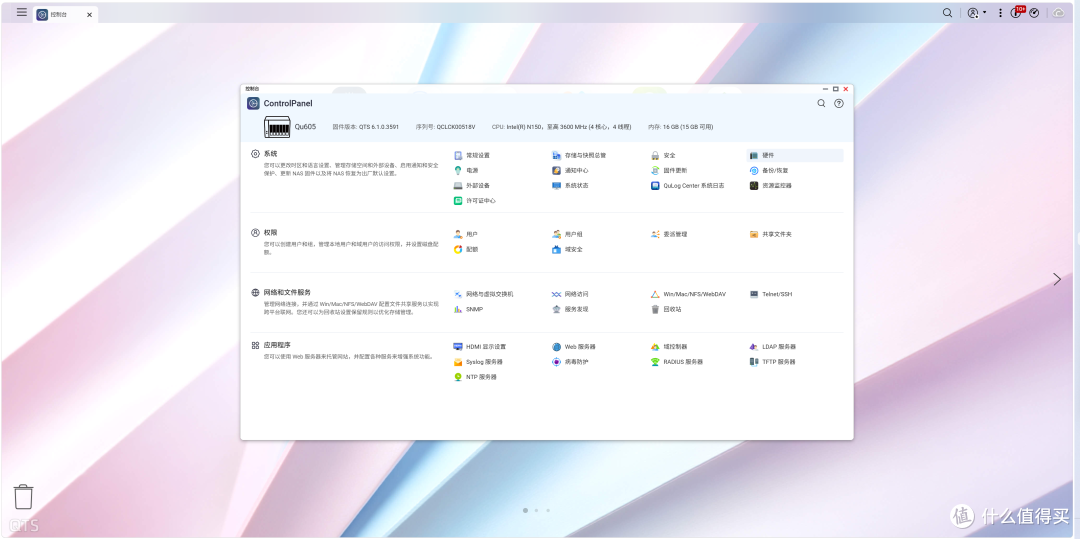Screen dimensions: 1080x539
Task: Open 许可证中心 license center
Action: pyautogui.click(x=475, y=200)
